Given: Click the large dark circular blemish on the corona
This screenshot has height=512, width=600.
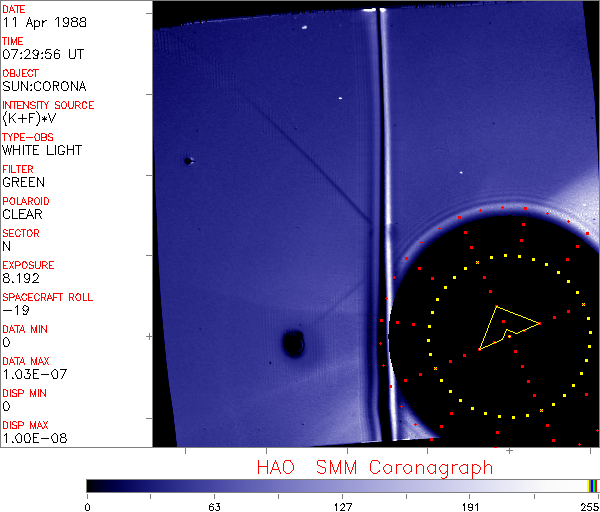Looking at the screenshot, I should click(293, 344).
